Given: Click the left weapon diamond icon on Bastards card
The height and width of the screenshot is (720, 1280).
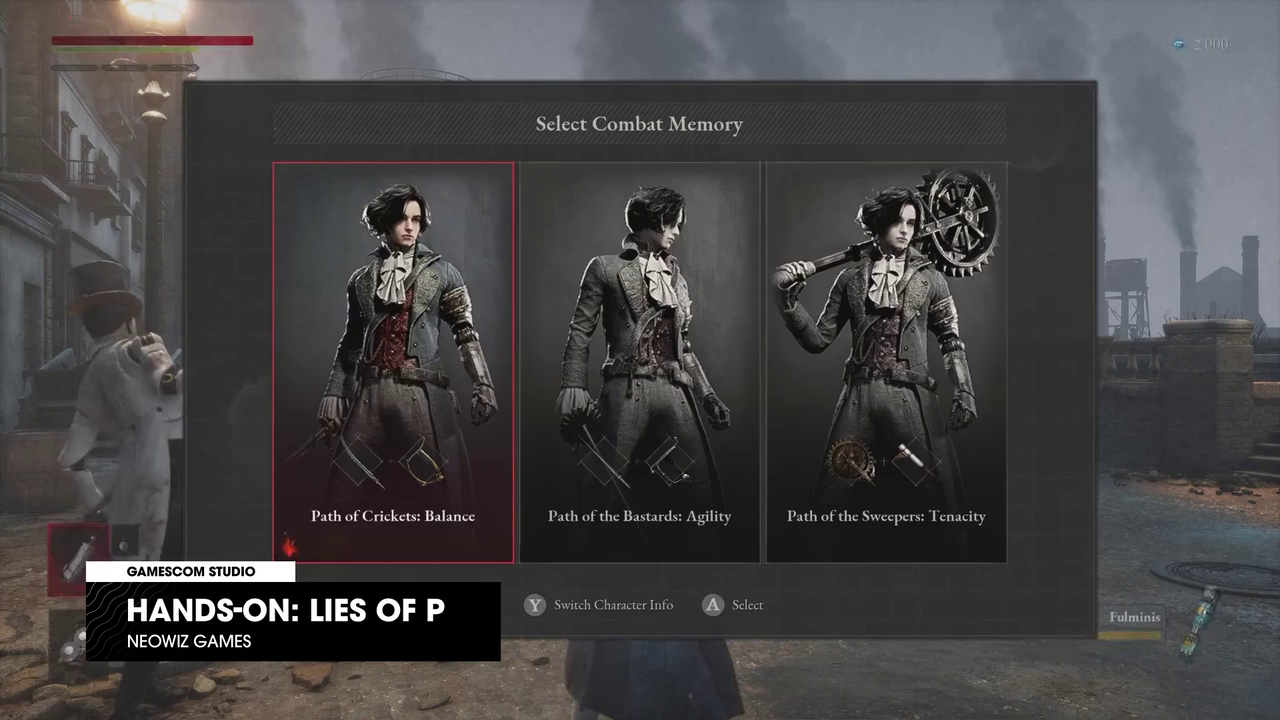Looking at the screenshot, I should [603, 460].
